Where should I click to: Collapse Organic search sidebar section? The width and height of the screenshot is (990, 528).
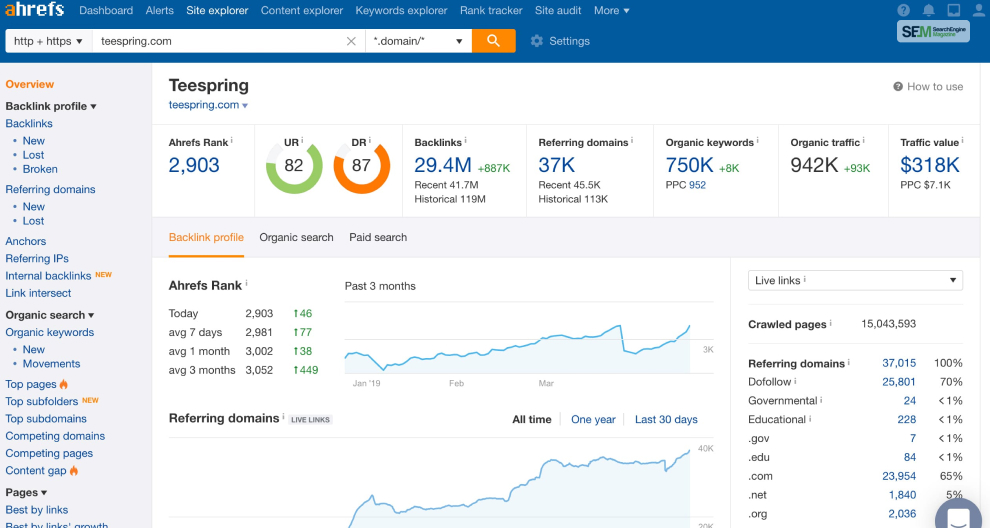tap(50, 315)
